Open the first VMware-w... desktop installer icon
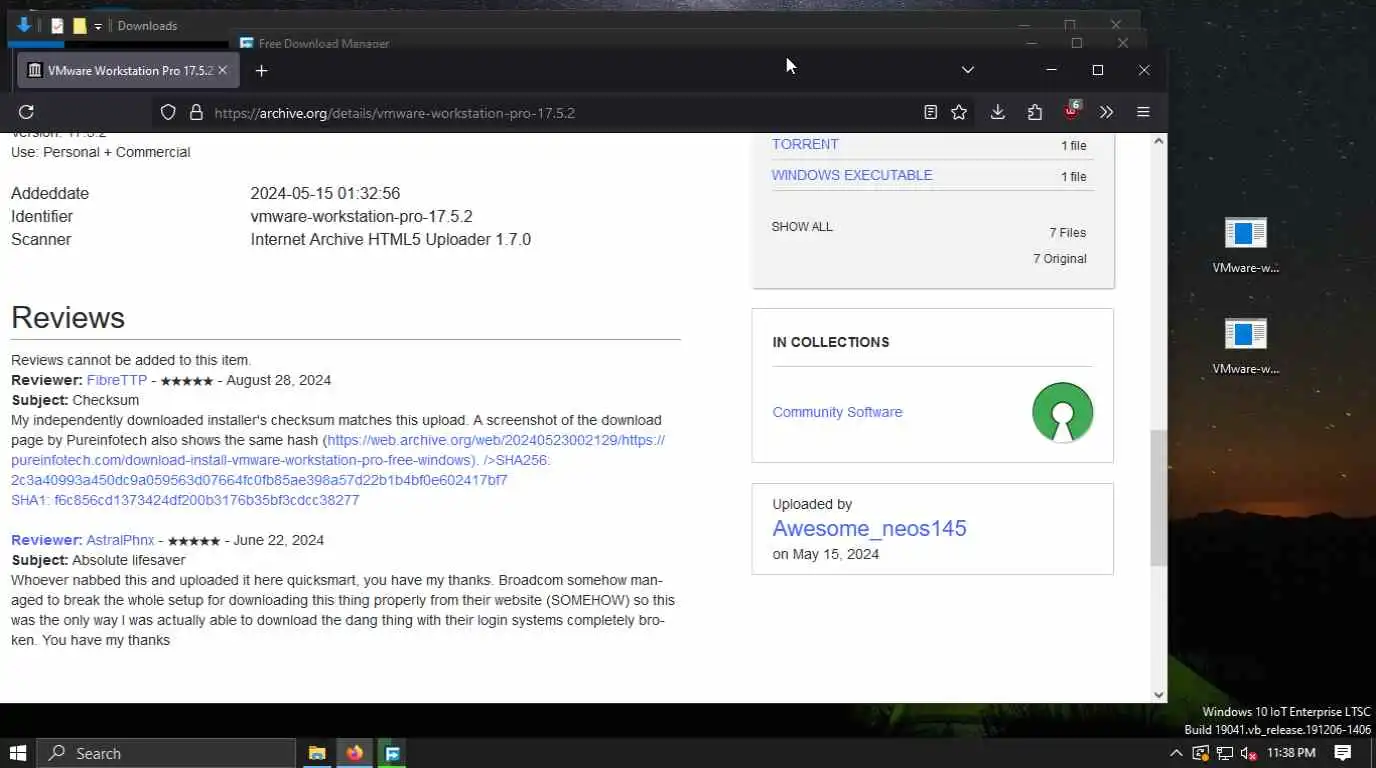1376x768 pixels. [1245, 244]
